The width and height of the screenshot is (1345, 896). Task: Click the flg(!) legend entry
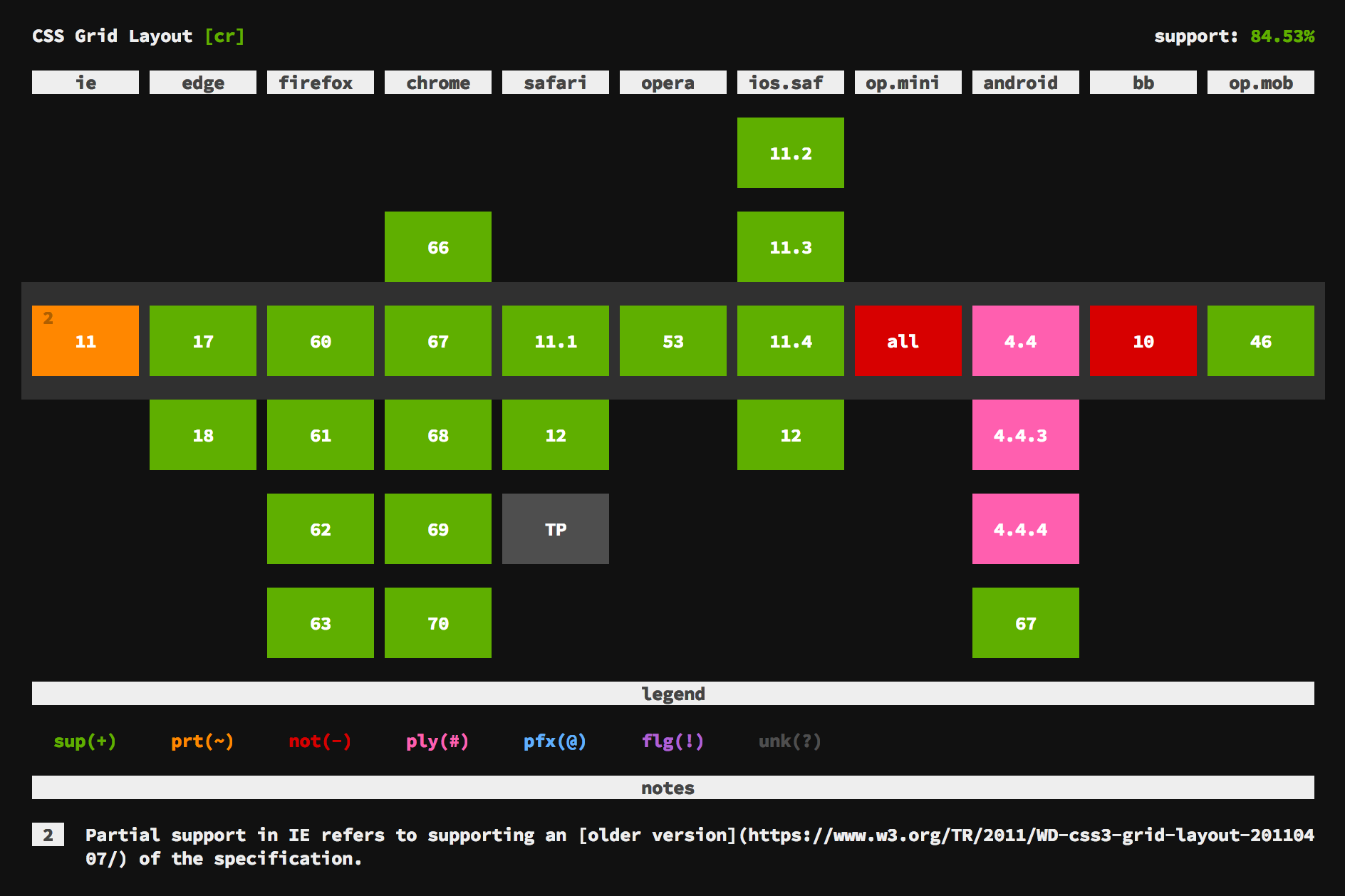672,741
